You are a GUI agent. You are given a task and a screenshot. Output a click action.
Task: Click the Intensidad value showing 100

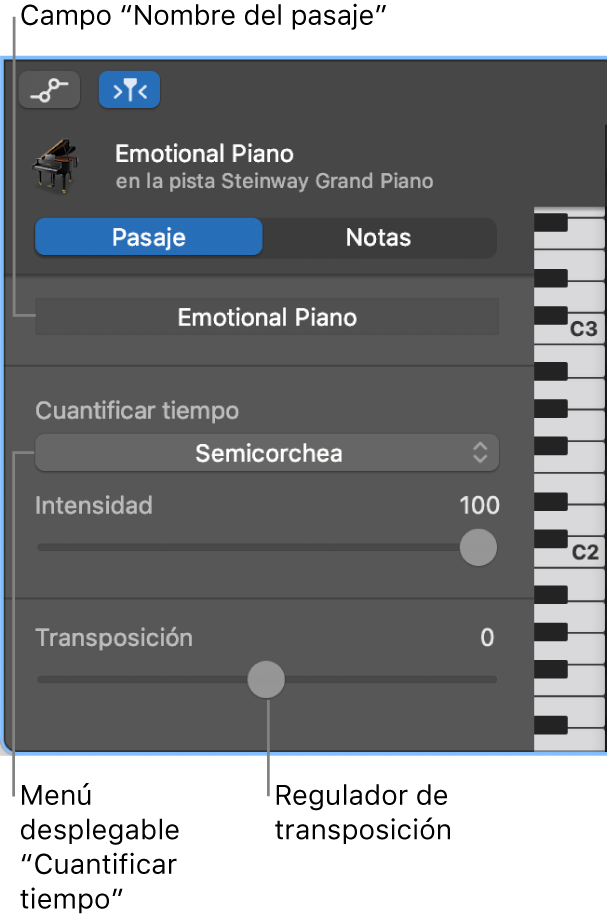click(x=479, y=506)
